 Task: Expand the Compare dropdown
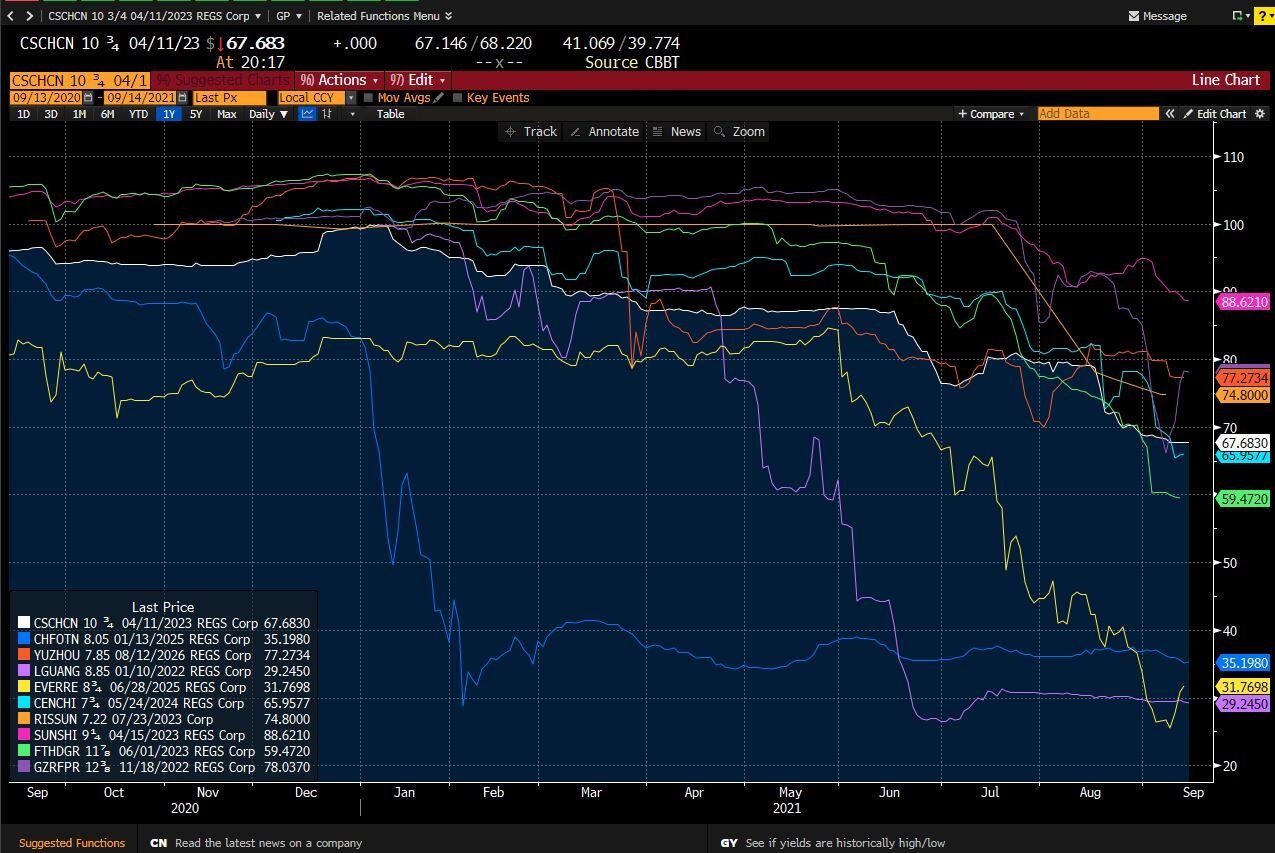[x=991, y=114]
